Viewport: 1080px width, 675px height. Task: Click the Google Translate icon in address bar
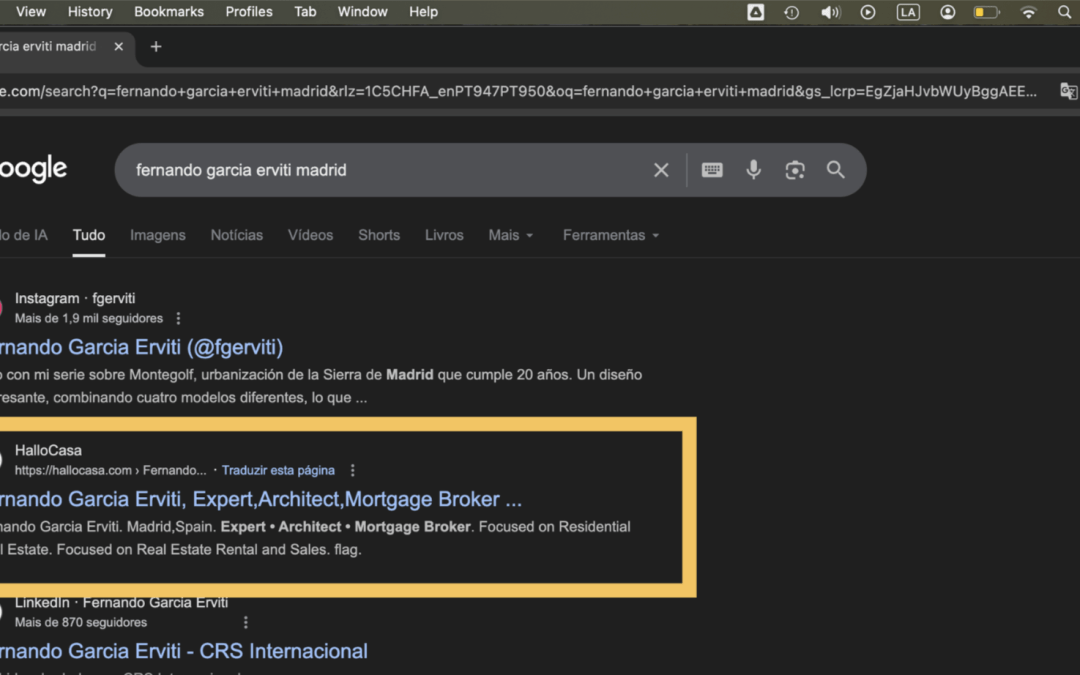(x=1068, y=91)
